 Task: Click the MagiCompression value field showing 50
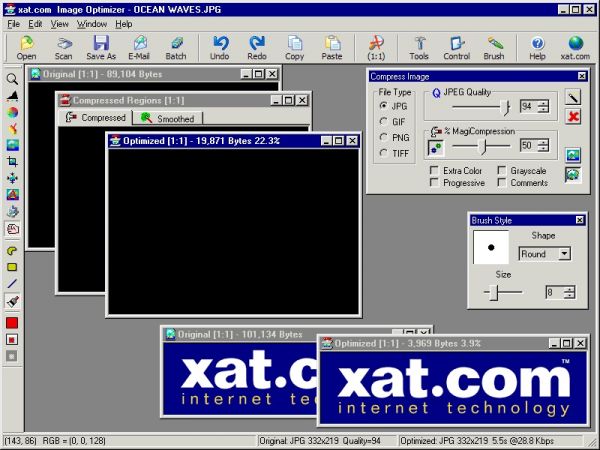(x=529, y=145)
